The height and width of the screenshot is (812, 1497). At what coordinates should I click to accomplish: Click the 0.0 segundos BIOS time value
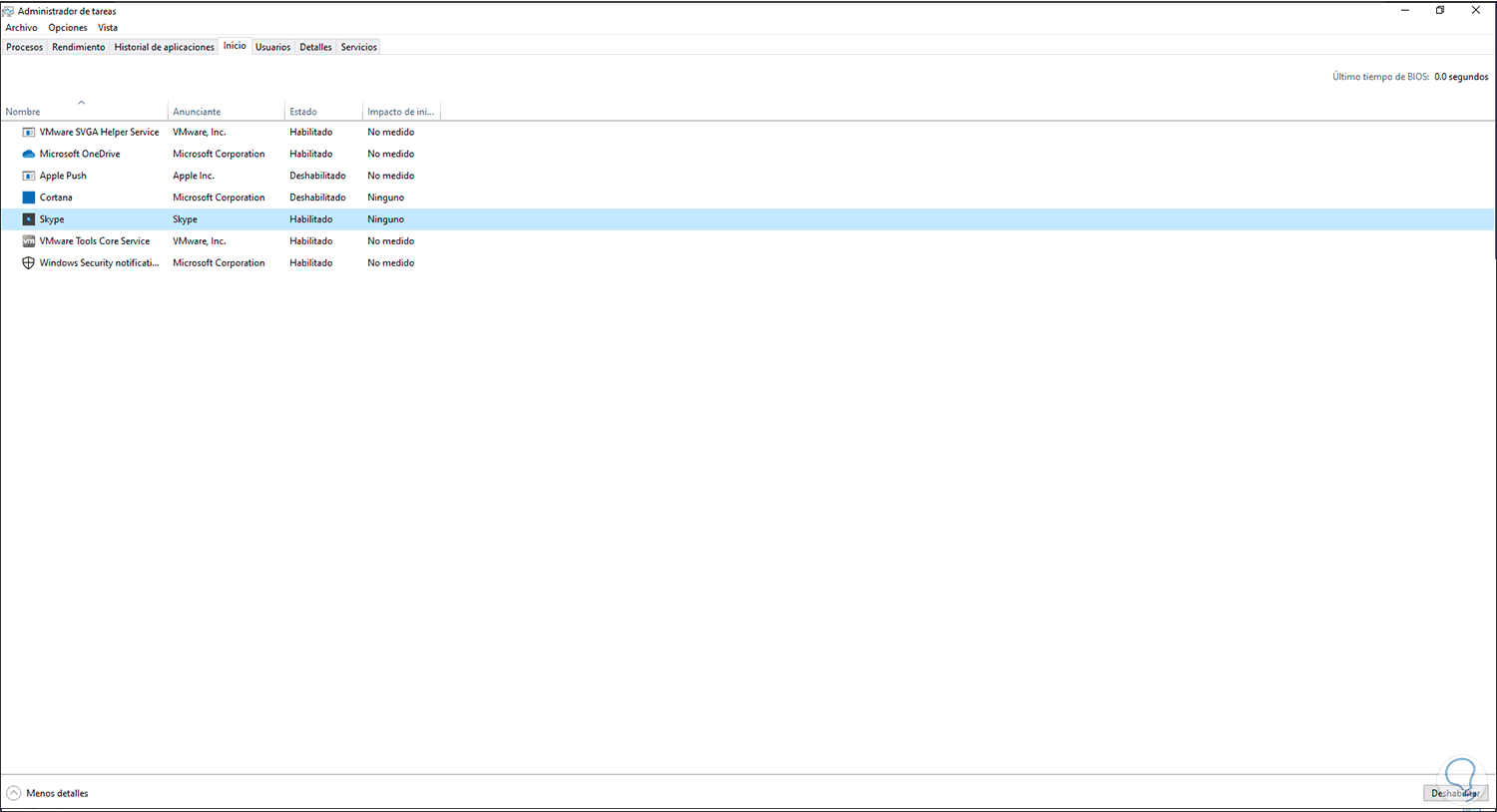click(1461, 77)
